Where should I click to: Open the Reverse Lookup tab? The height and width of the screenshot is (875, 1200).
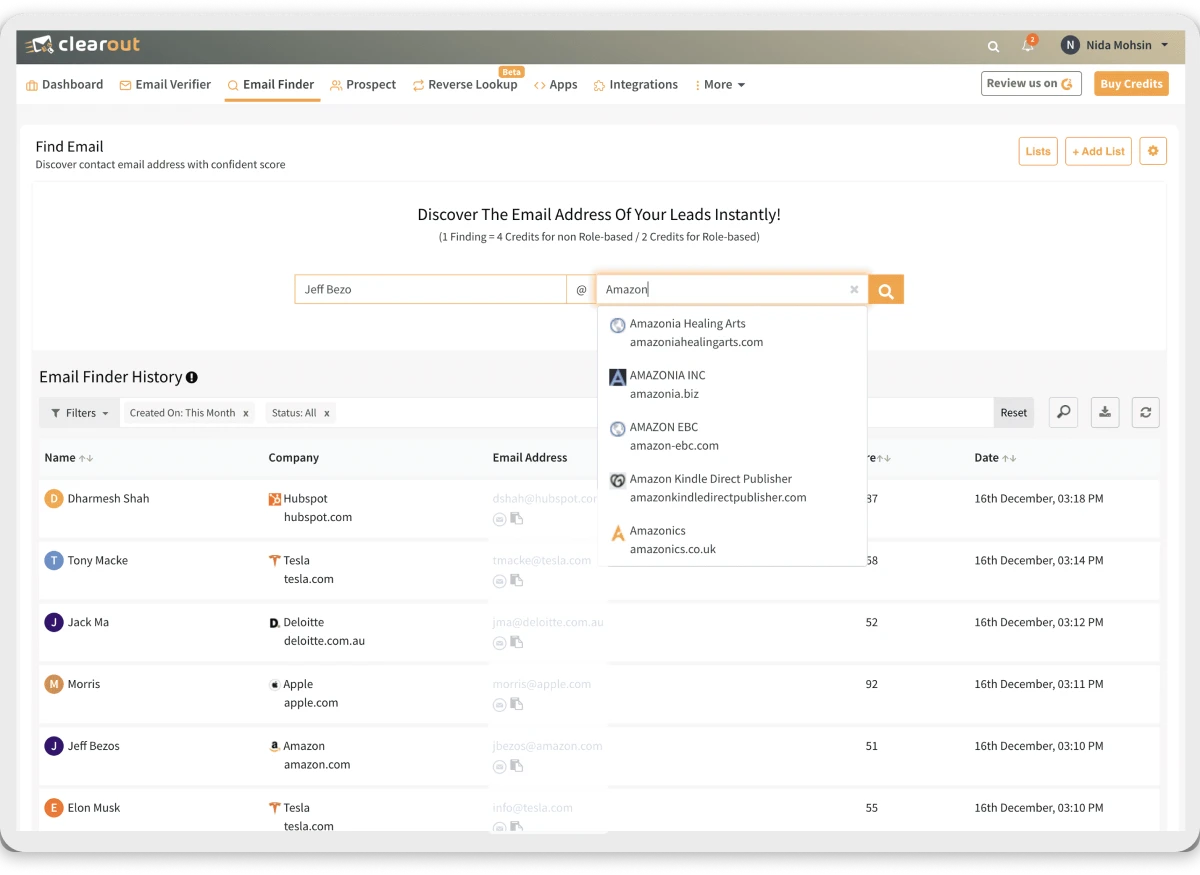[465, 85]
